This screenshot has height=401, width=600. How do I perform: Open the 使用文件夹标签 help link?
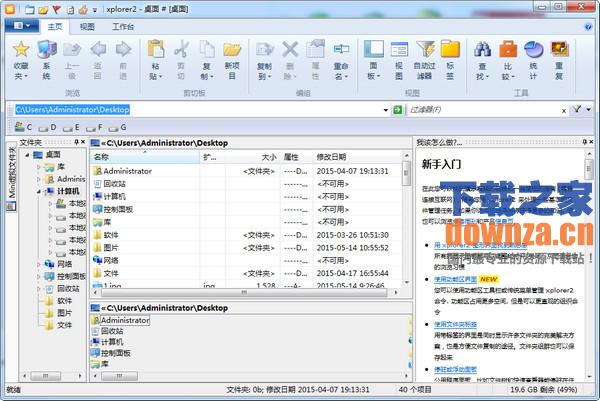(455, 324)
